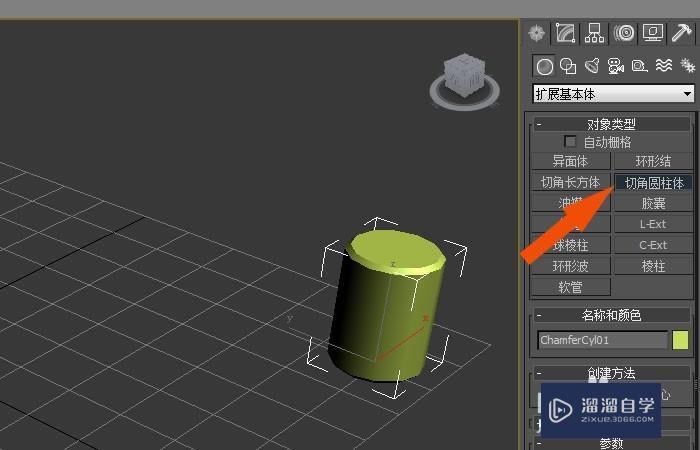Click the ChamferCyl01 name field
The image size is (700, 450).
coord(602,340)
